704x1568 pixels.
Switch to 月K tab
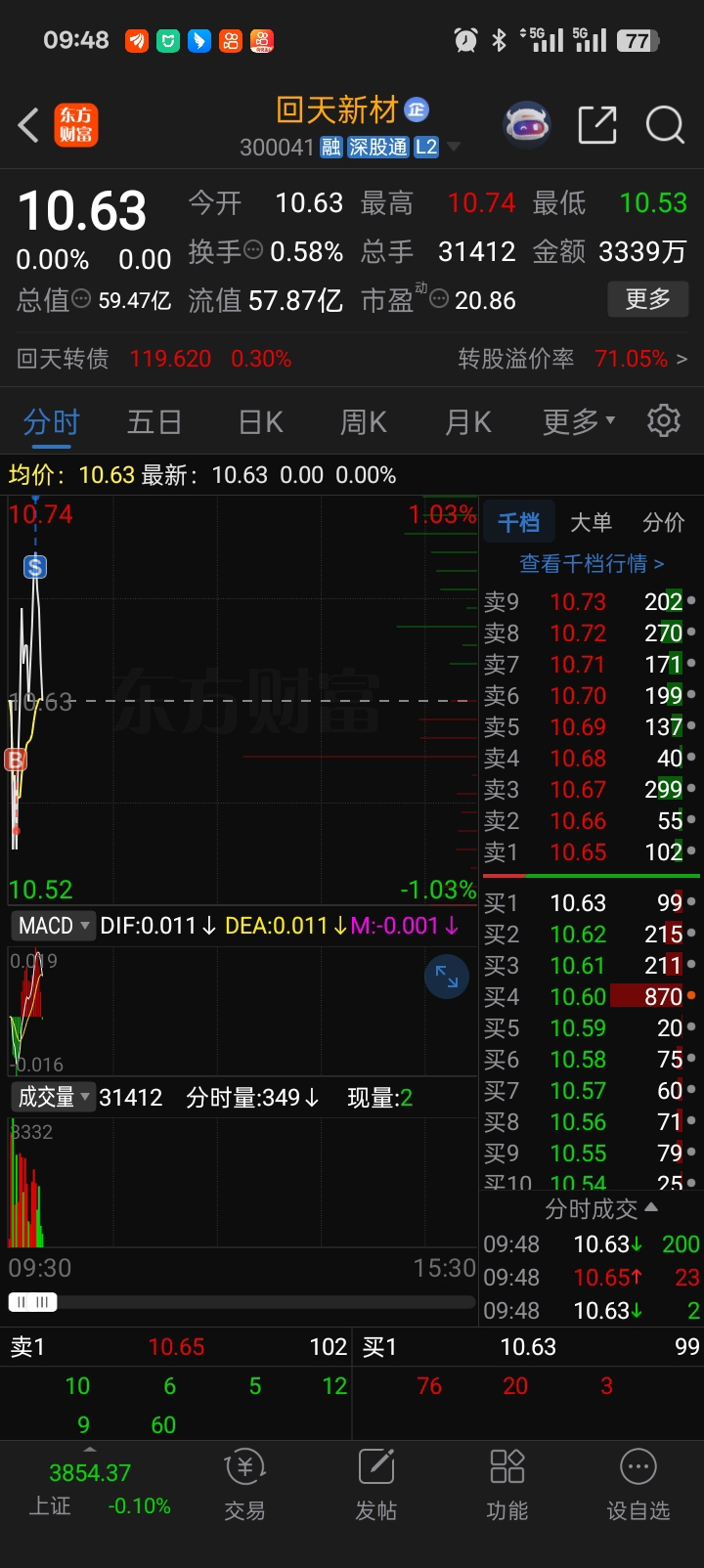pyautogui.click(x=468, y=422)
